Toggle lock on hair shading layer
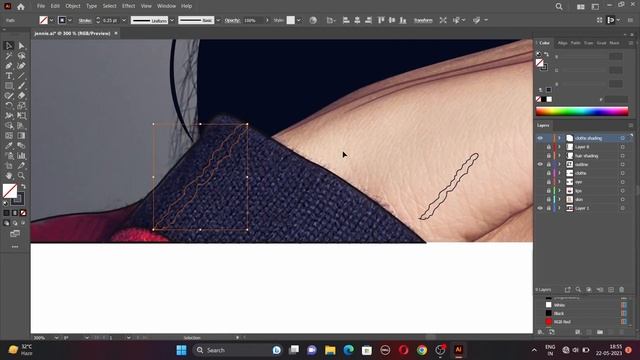This screenshot has width=640, height=360. pyautogui.click(x=549, y=156)
